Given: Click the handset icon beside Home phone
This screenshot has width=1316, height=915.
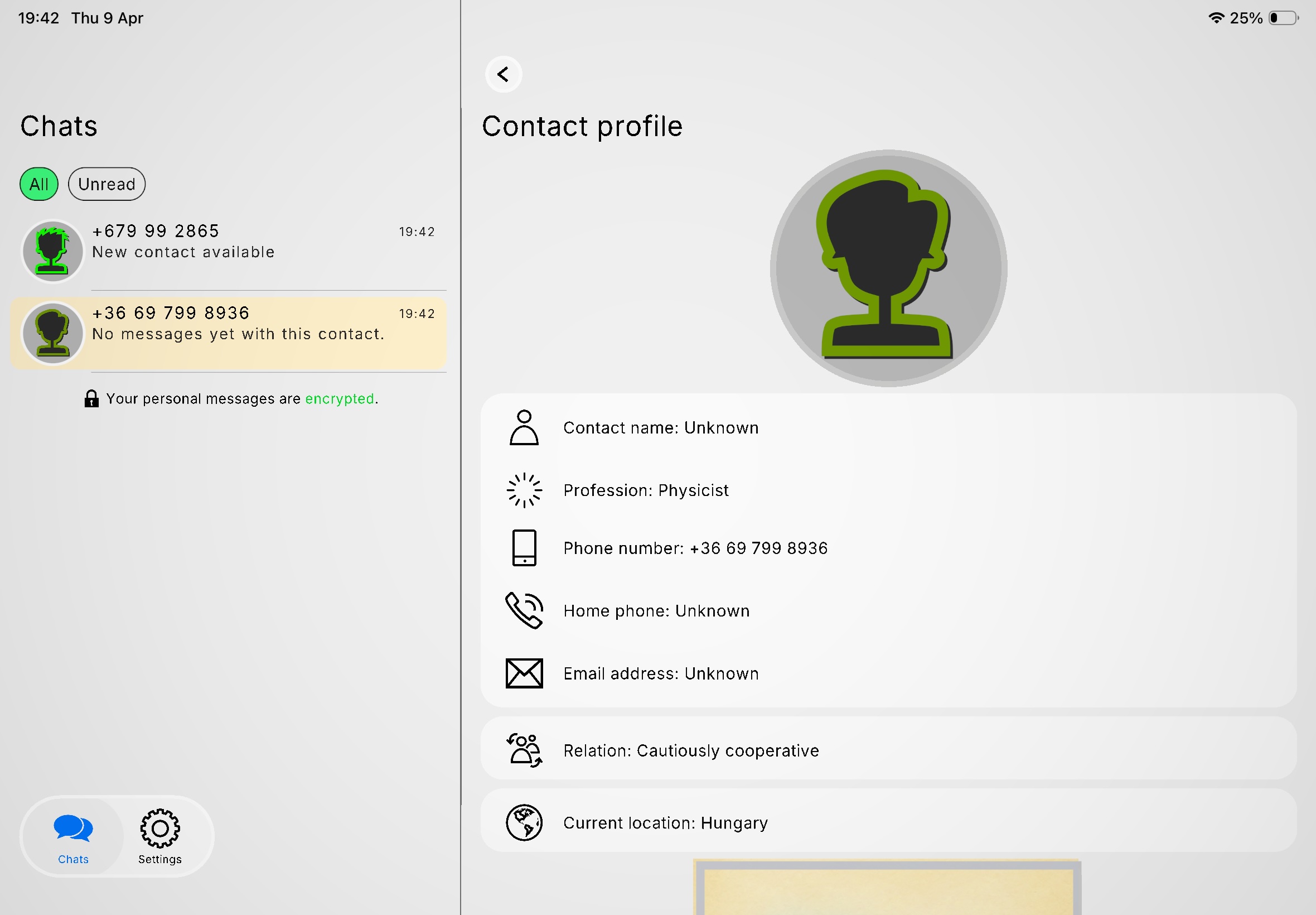Looking at the screenshot, I should point(523,610).
